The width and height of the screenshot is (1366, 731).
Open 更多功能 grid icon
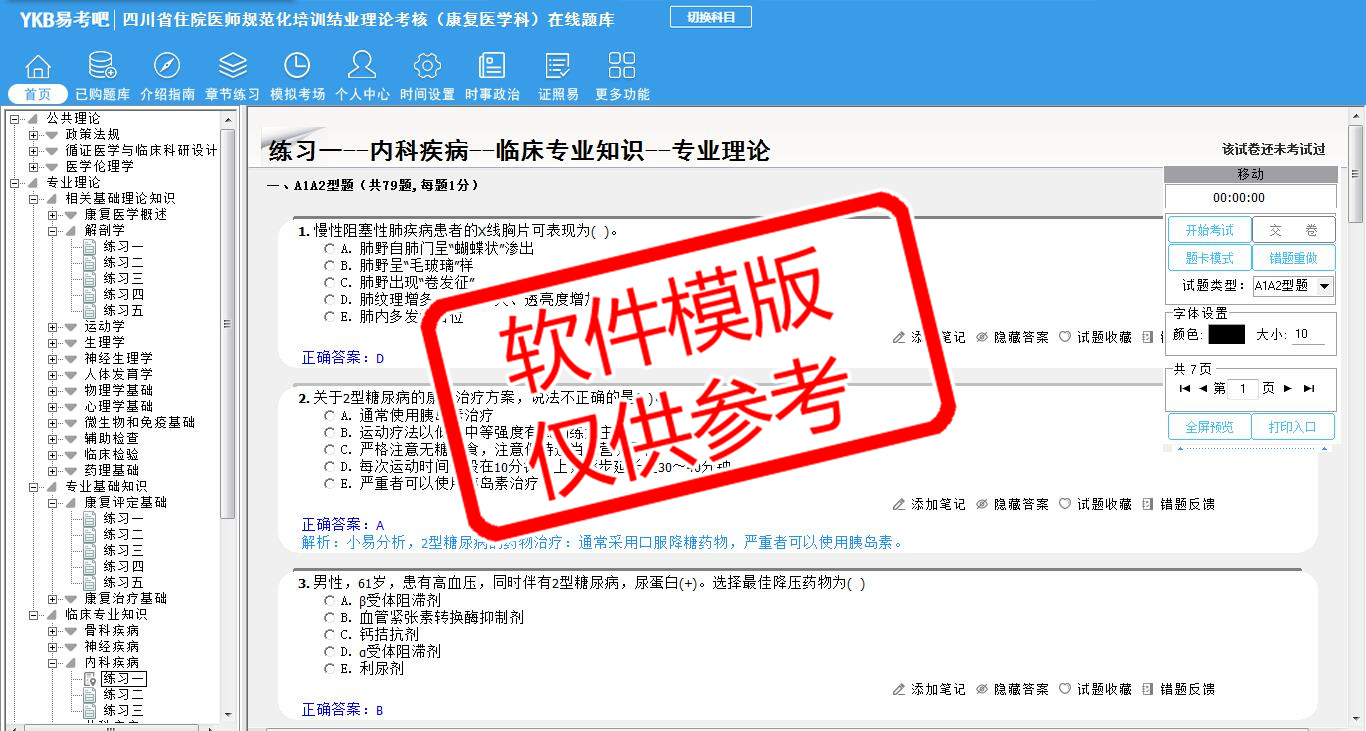point(622,67)
